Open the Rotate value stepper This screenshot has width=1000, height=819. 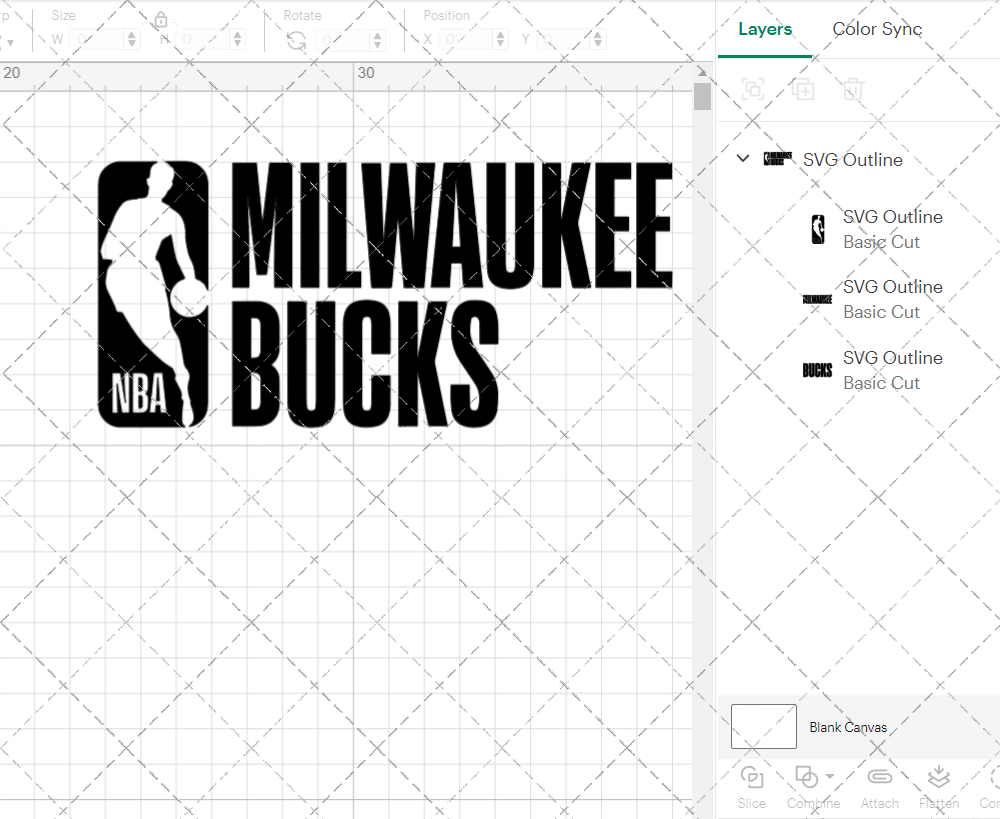coord(376,39)
